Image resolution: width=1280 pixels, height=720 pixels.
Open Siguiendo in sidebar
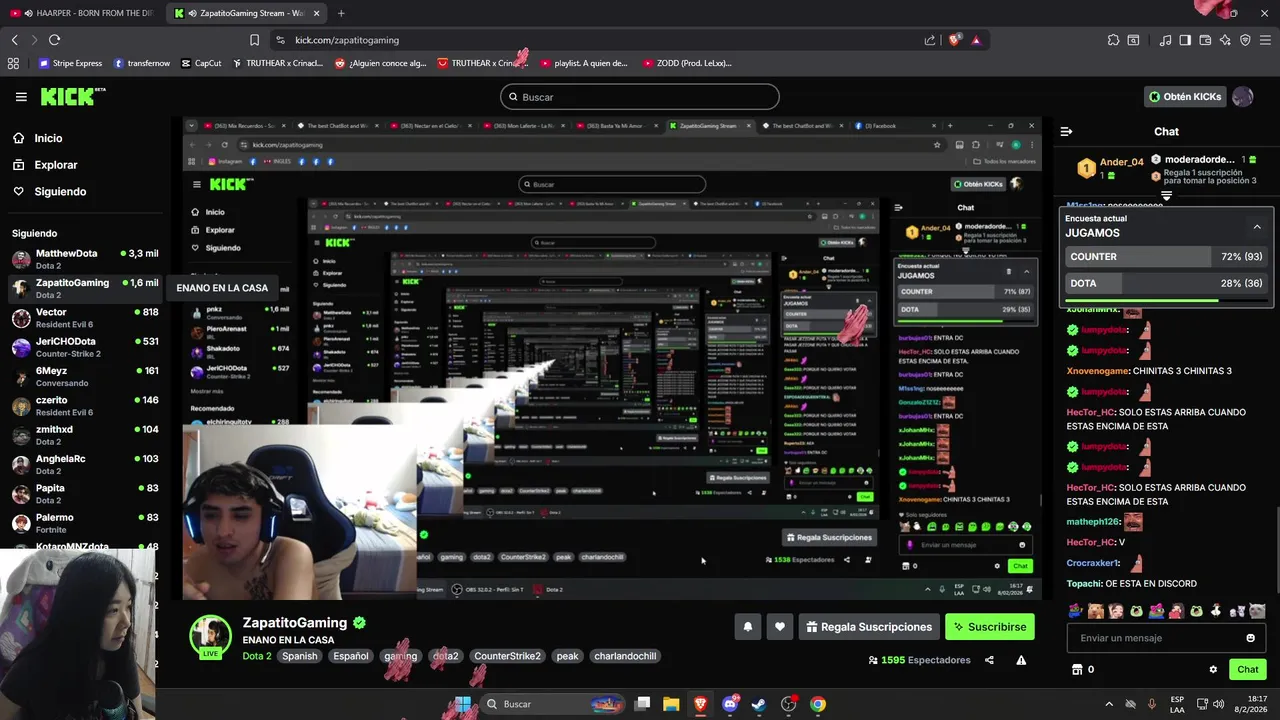point(60,191)
